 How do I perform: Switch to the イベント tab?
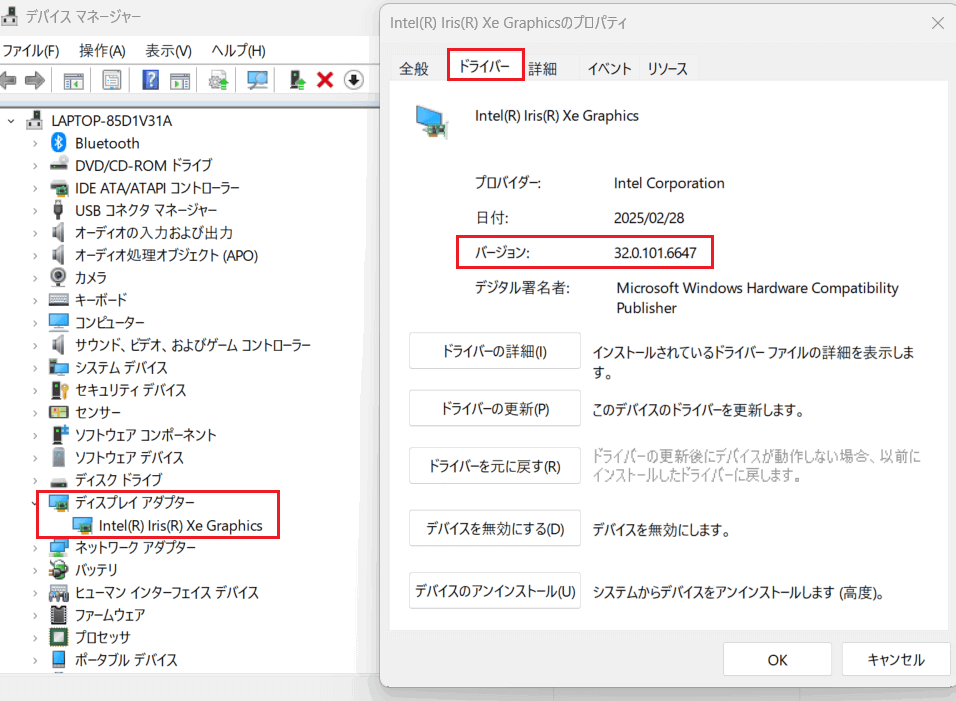[609, 68]
